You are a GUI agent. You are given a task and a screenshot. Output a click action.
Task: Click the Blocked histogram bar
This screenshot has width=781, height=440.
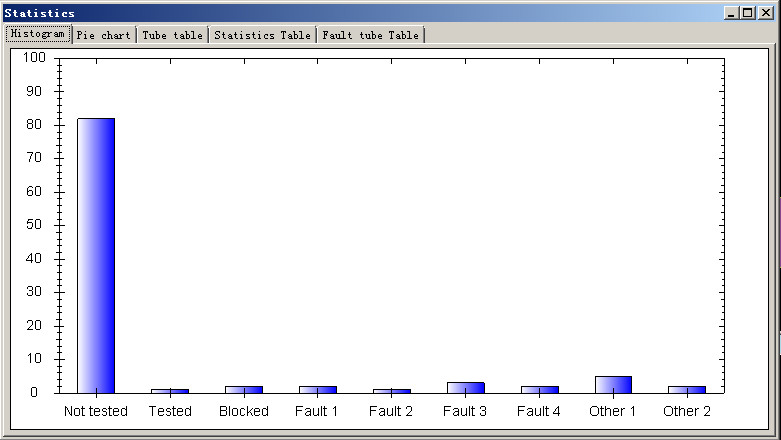tap(244, 390)
